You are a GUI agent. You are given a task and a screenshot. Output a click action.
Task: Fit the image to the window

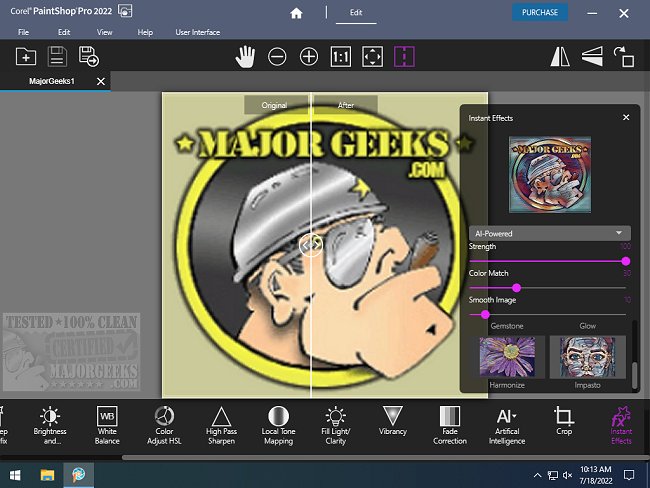click(372, 56)
